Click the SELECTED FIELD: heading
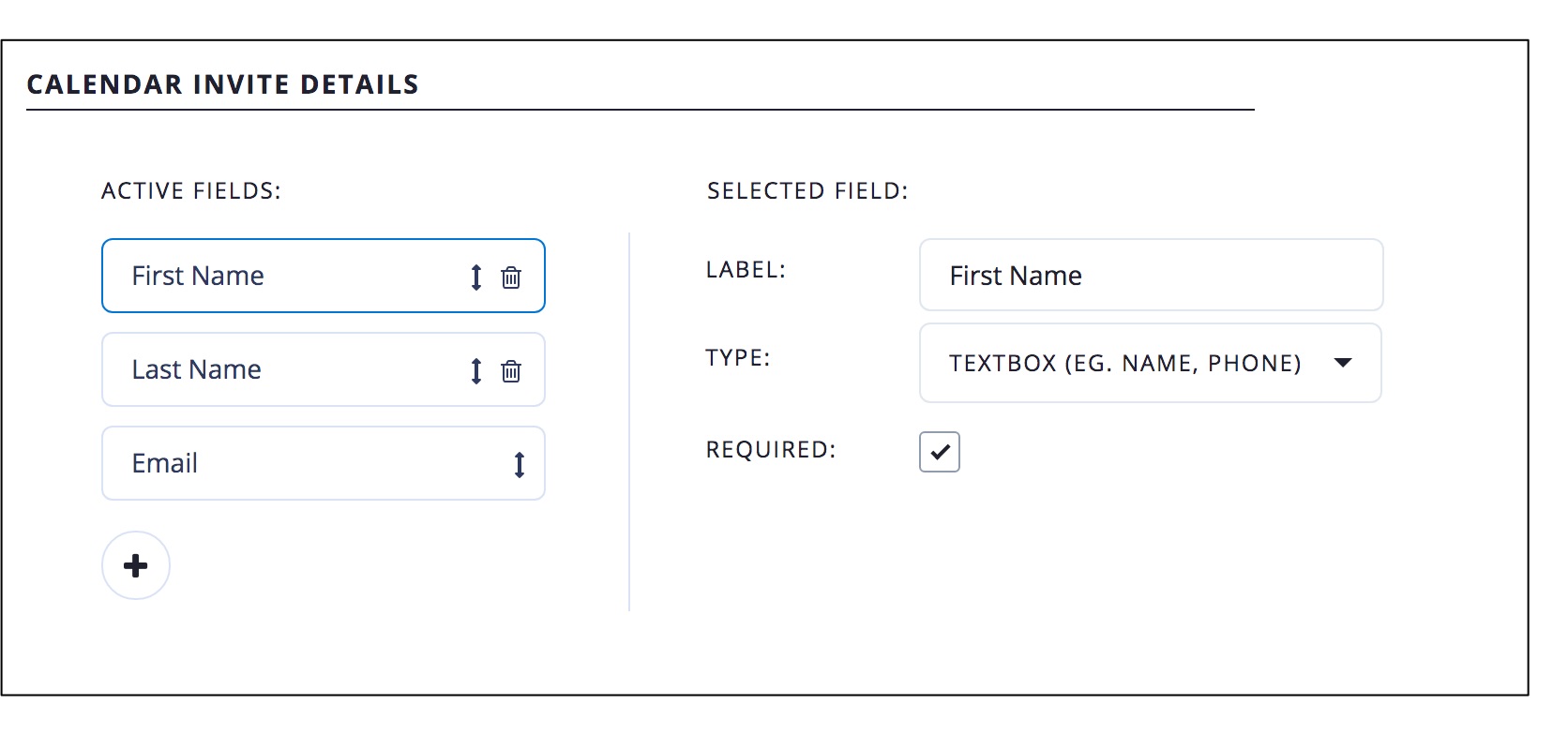This screenshot has width=1568, height=735. pos(807,191)
